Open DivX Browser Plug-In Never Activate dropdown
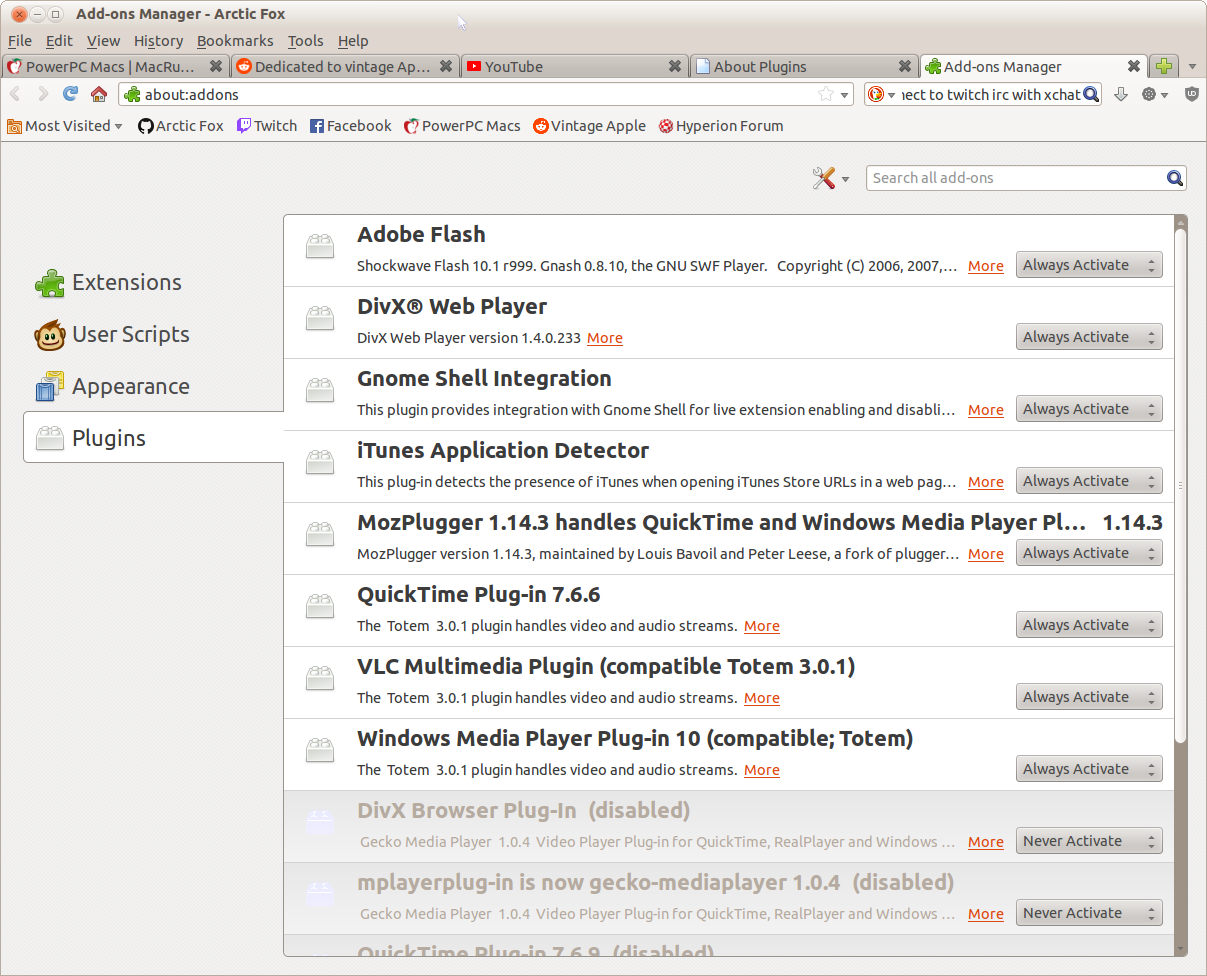Screen dimensions: 1207x976 pos(1089,841)
